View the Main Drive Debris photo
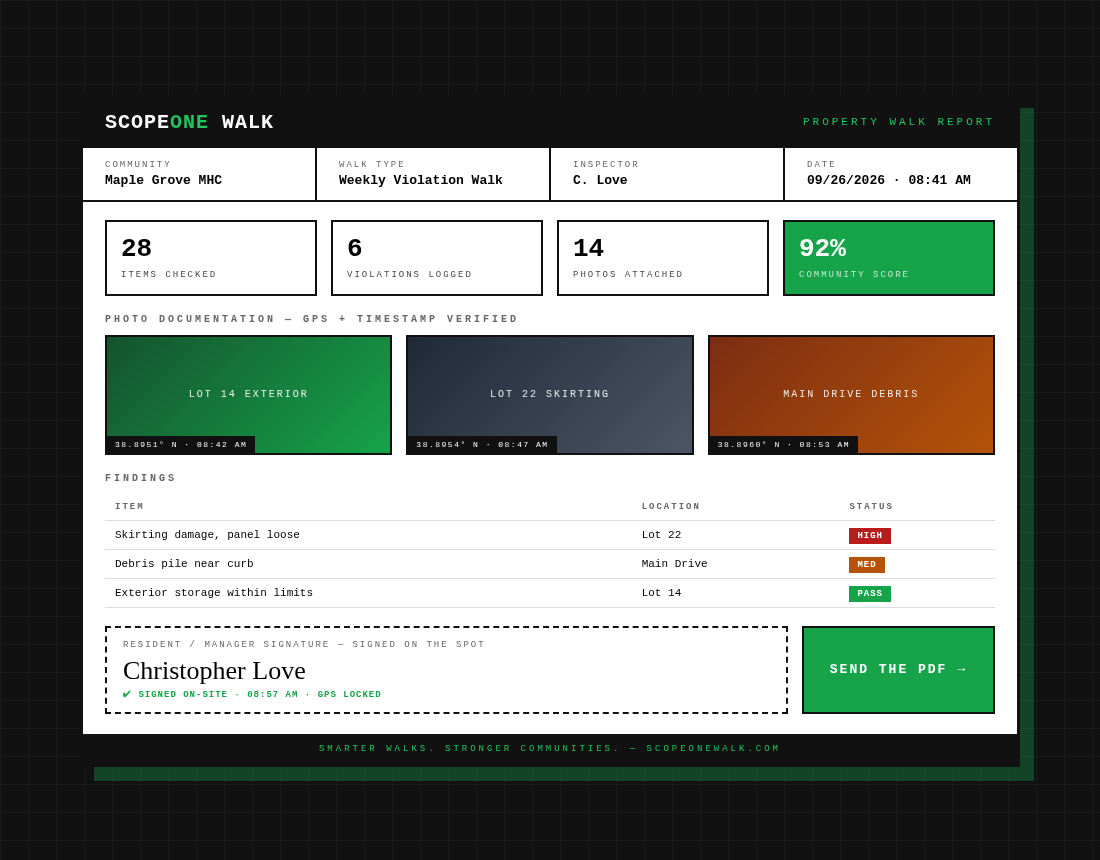The width and height of the screenshot is (1100, 860). 851,395
